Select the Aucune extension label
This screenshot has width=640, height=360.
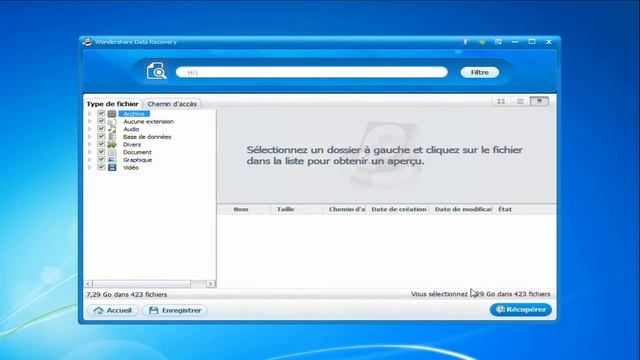tap(149, 122)
